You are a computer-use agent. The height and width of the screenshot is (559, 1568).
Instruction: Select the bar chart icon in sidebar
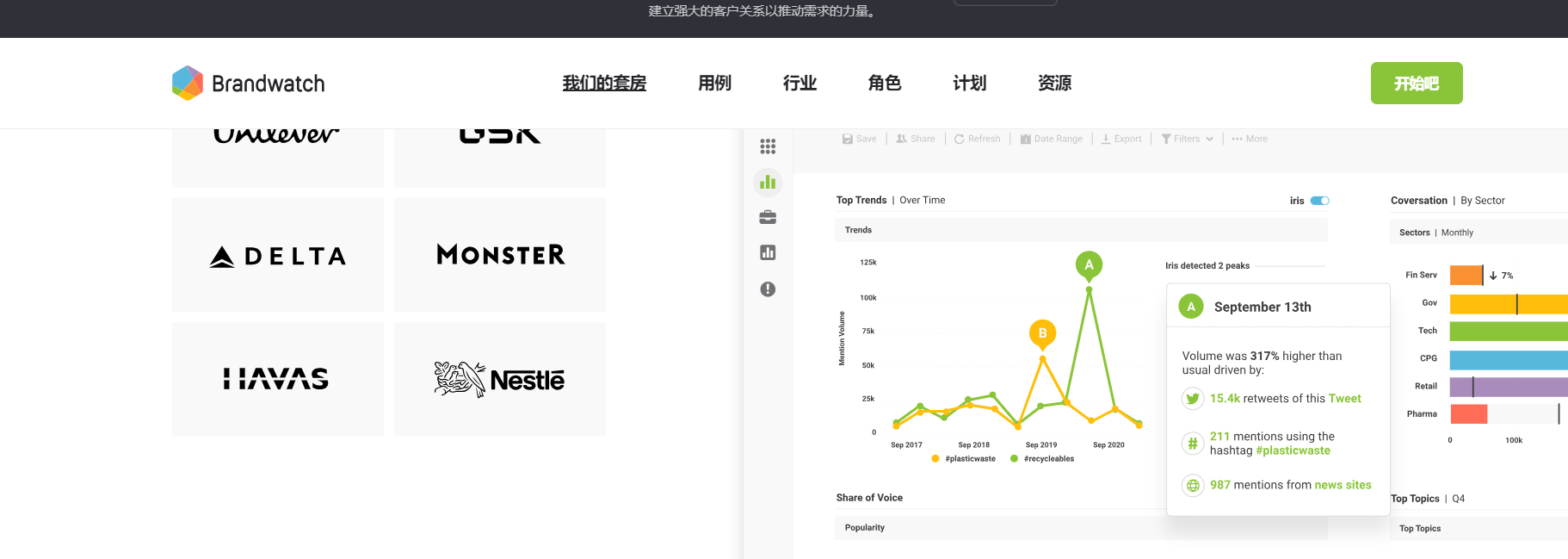coord(768,182)
